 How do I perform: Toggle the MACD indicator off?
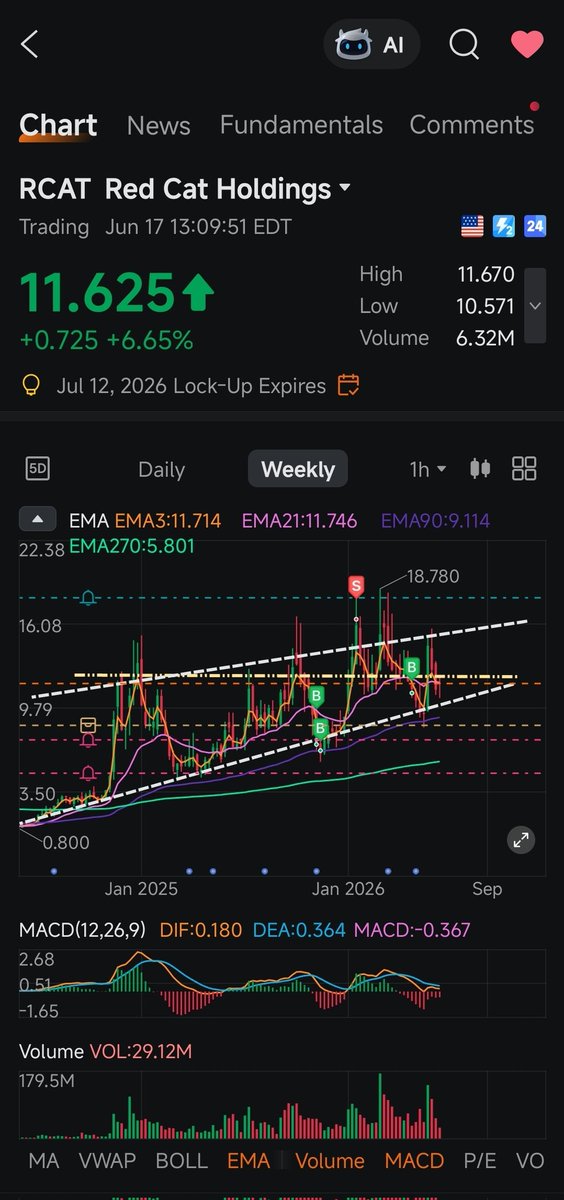(415, 1160)
